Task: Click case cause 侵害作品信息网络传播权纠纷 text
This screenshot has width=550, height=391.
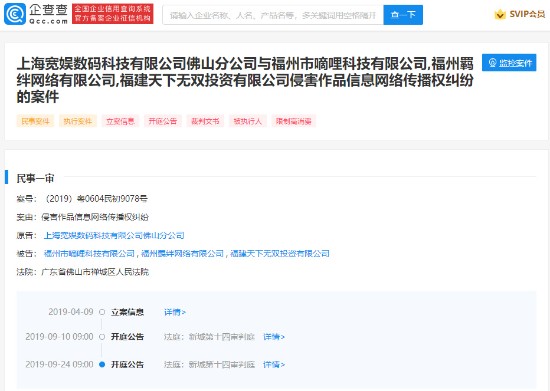Action: pos(95,217)
